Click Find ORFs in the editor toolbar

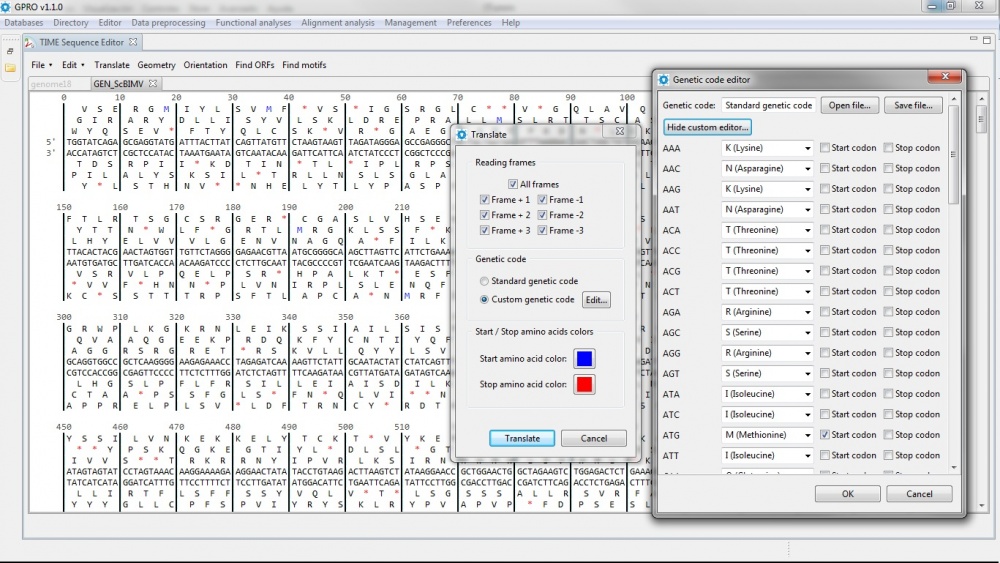(x=255, y=65)
